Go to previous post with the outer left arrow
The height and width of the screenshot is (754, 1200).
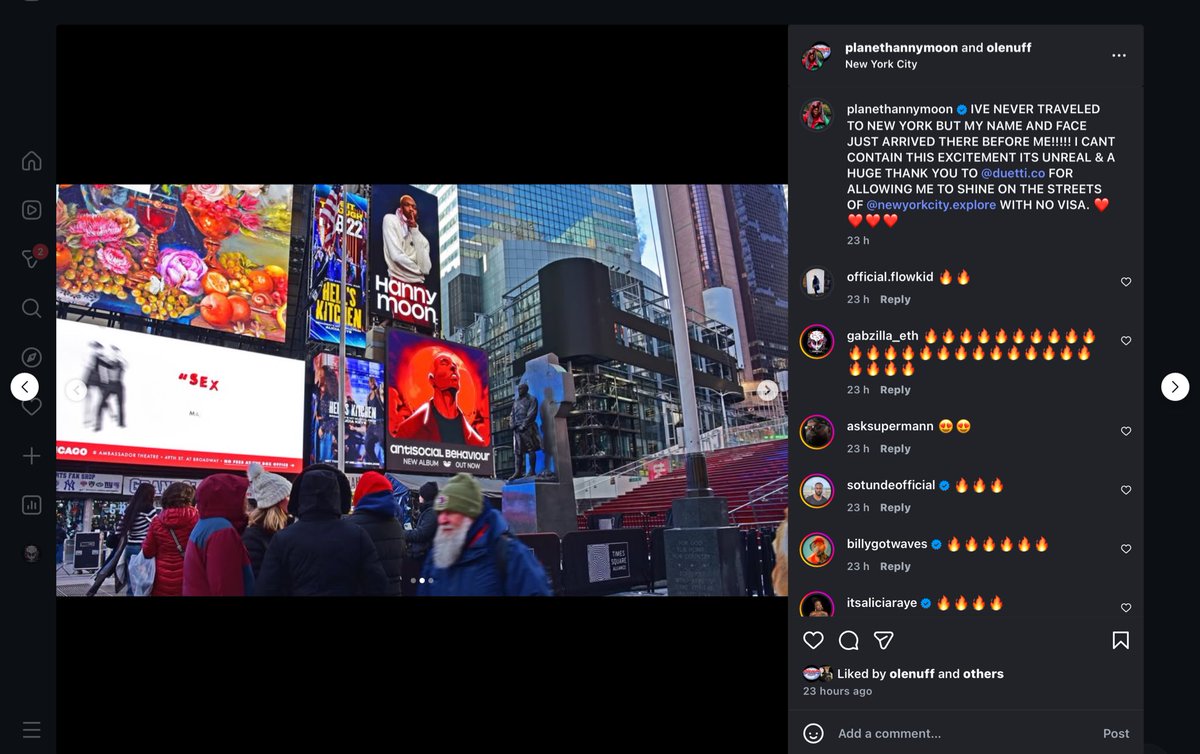[x=25, y=387]
